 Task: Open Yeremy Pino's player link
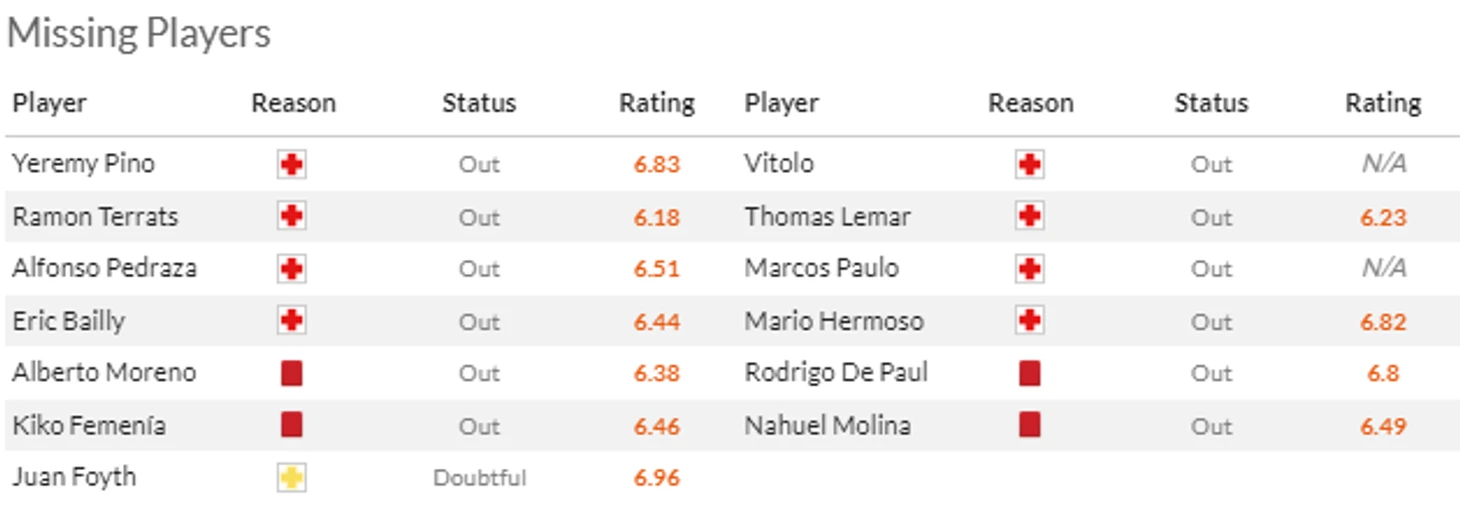84,164
